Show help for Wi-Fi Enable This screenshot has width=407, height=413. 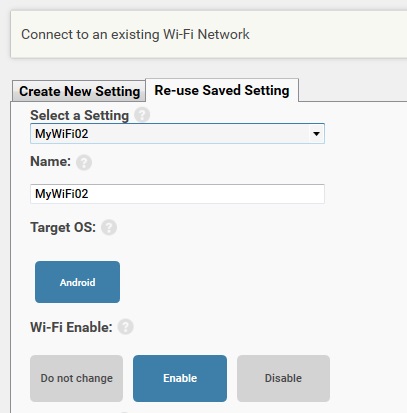tap(126, 327)
